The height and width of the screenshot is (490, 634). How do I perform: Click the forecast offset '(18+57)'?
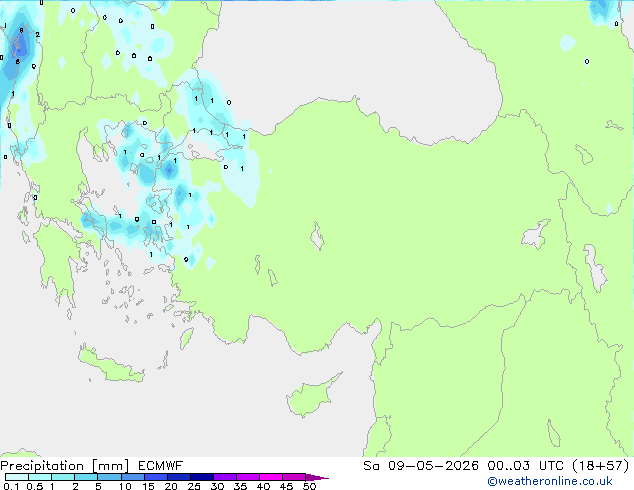(x=601, y=466)
